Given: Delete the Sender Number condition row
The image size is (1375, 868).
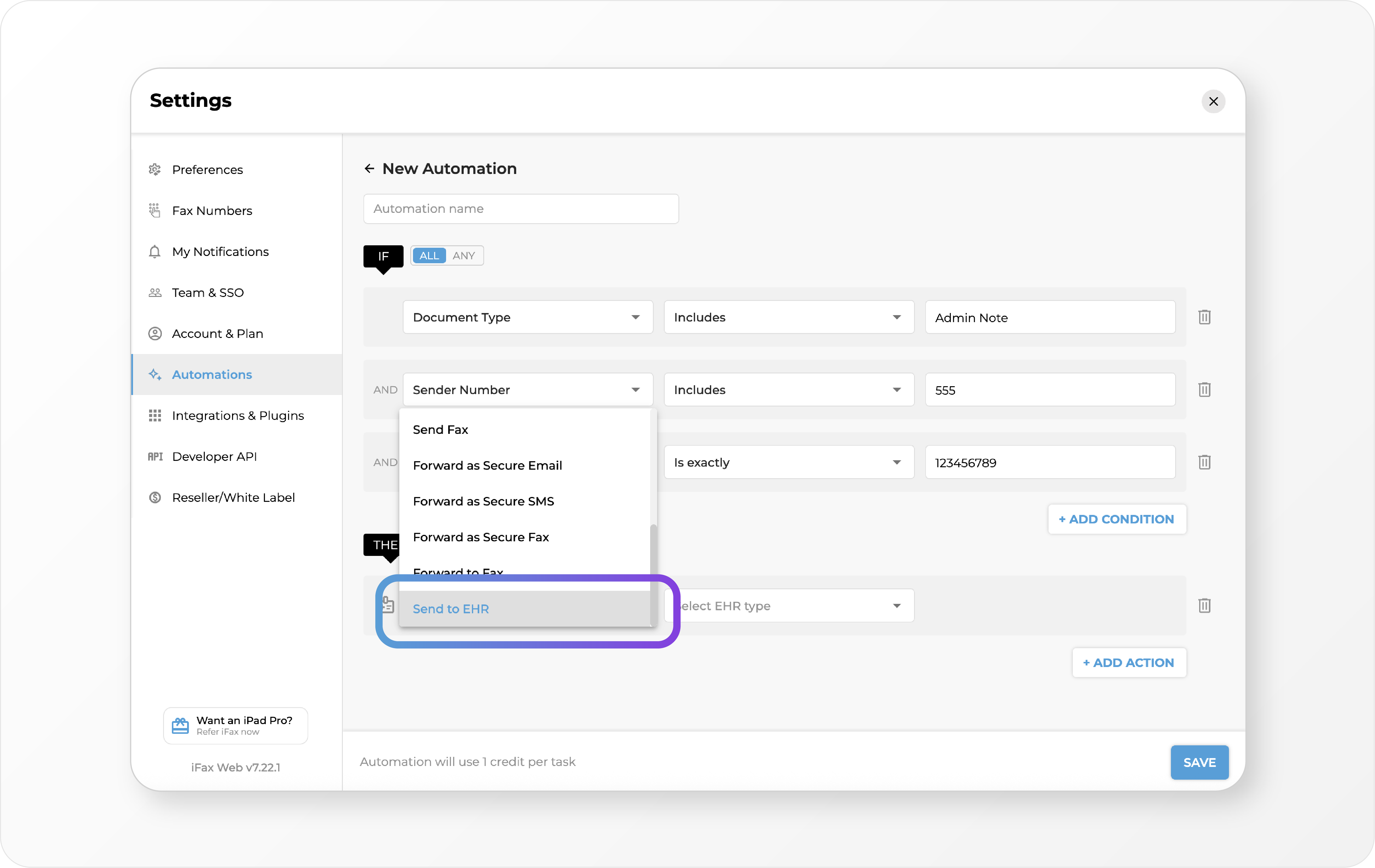Looking at the screenshot, I should tap(1204, 390).
